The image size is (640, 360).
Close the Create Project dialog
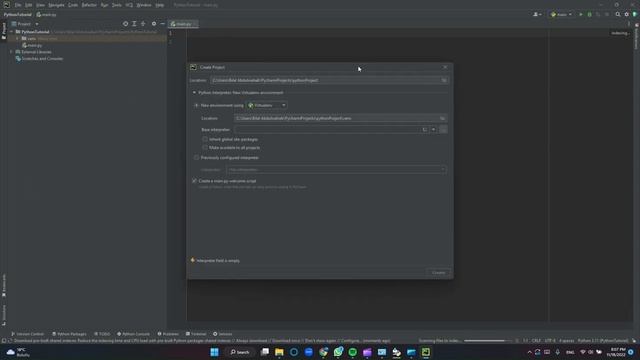click(x=445, y=67)
